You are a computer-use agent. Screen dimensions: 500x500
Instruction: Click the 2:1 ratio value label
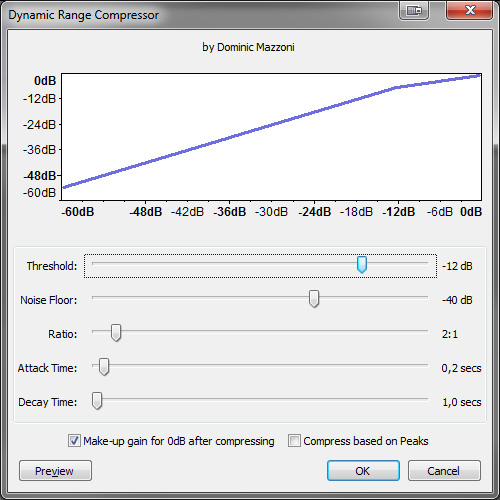450,334
